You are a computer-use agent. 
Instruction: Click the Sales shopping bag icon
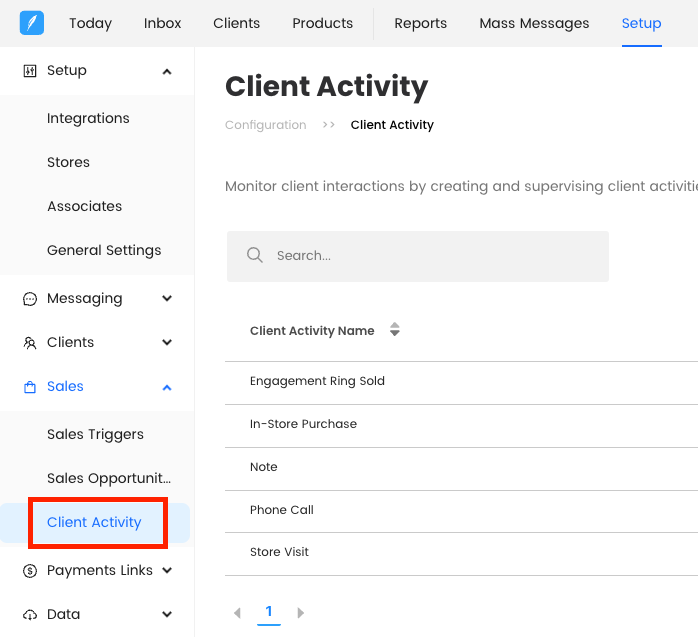pyautogui.click(x=30, y=387)
